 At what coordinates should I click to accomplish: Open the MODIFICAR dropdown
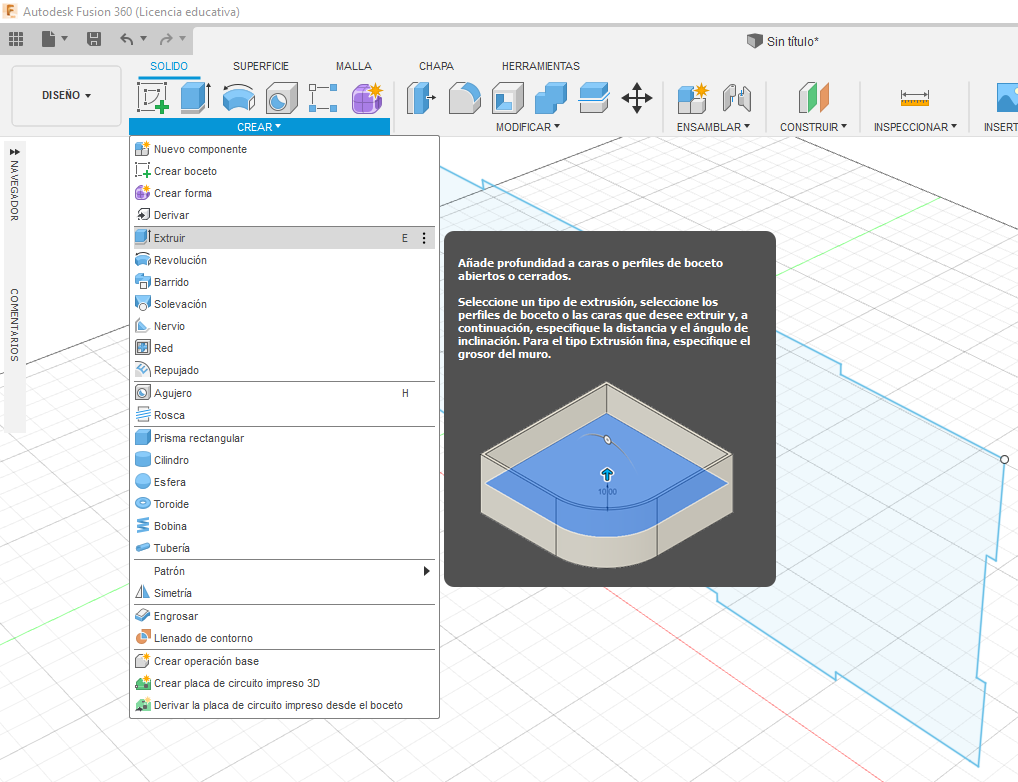(x=528, y=127)
